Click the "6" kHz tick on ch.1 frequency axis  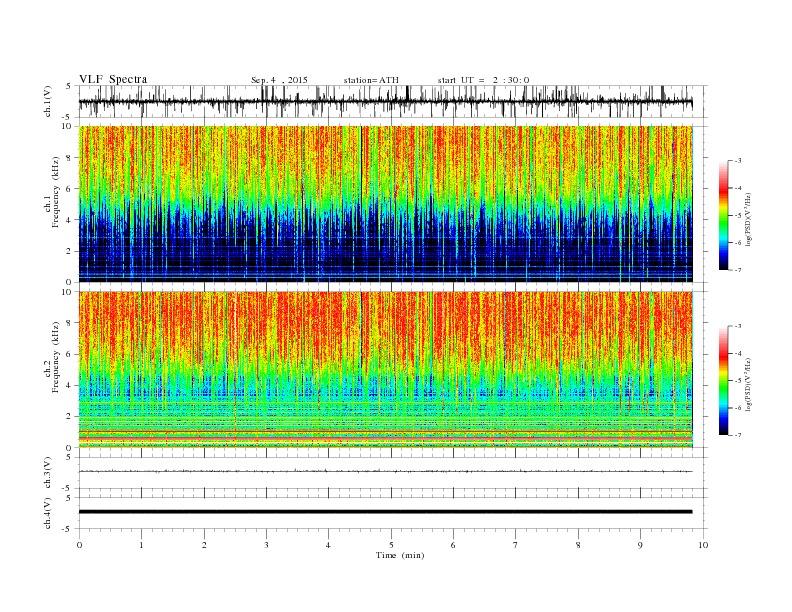coord(69,189)
